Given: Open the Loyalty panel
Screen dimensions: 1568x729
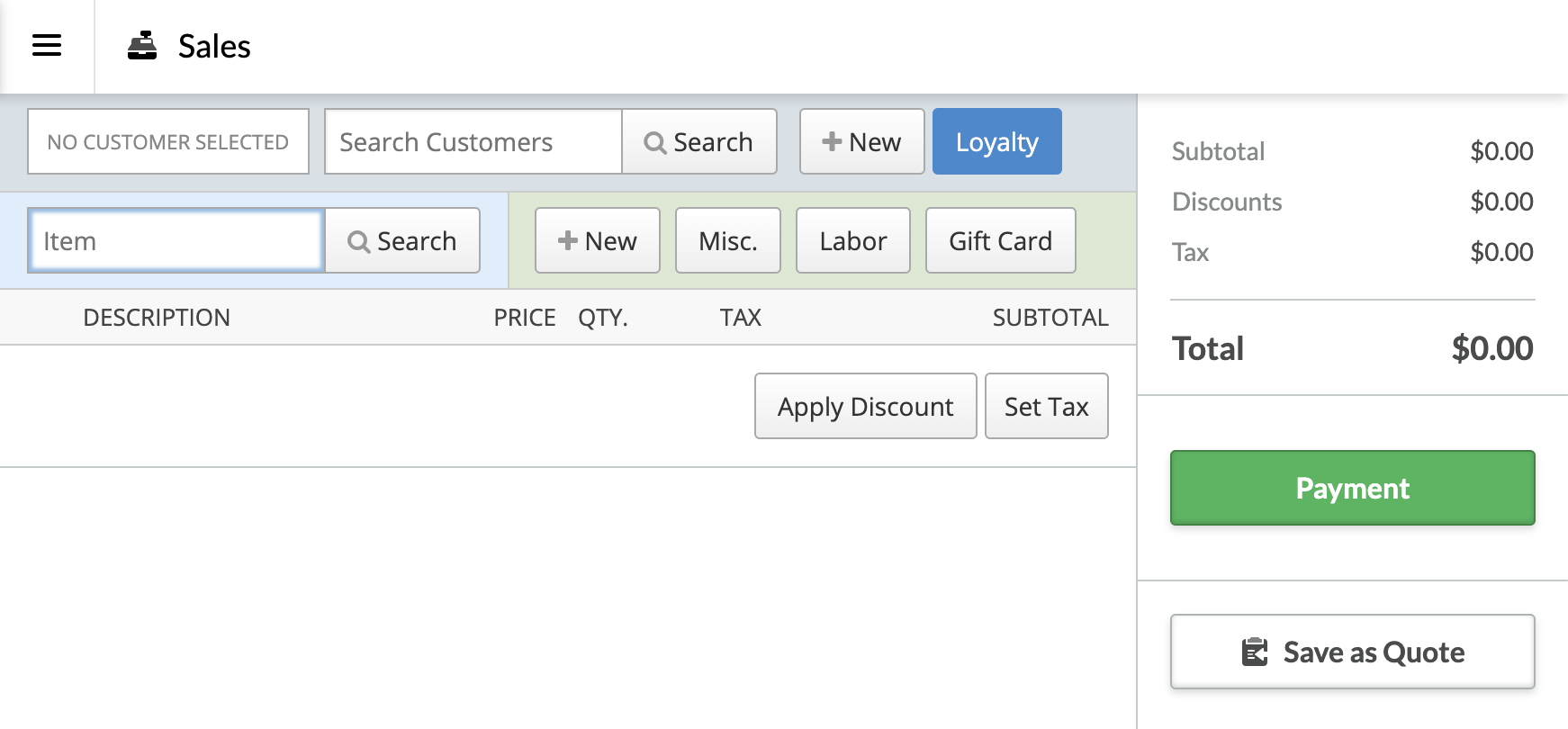Looking at the screenshot, I should (x=997, y=141).
